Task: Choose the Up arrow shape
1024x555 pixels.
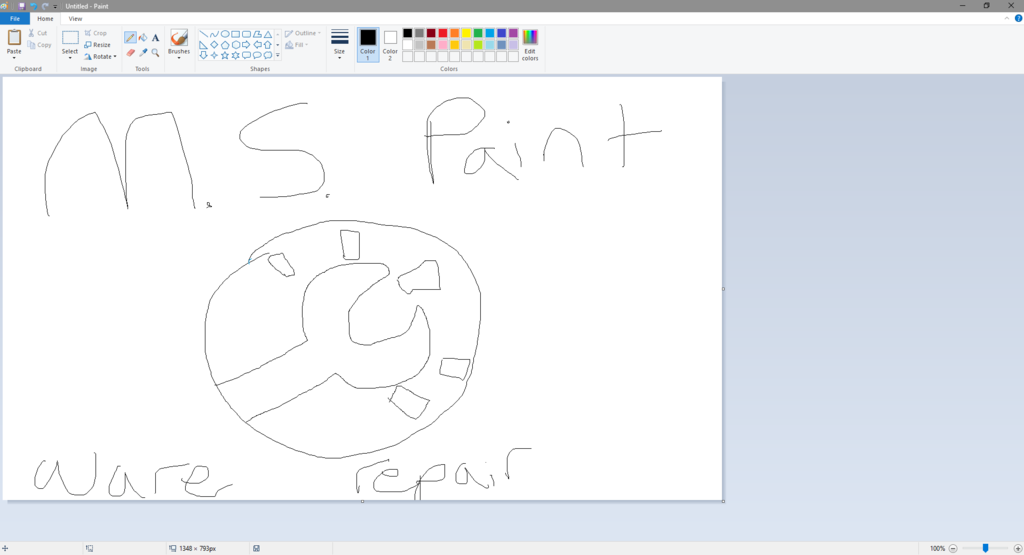Action: coord(268,45)
